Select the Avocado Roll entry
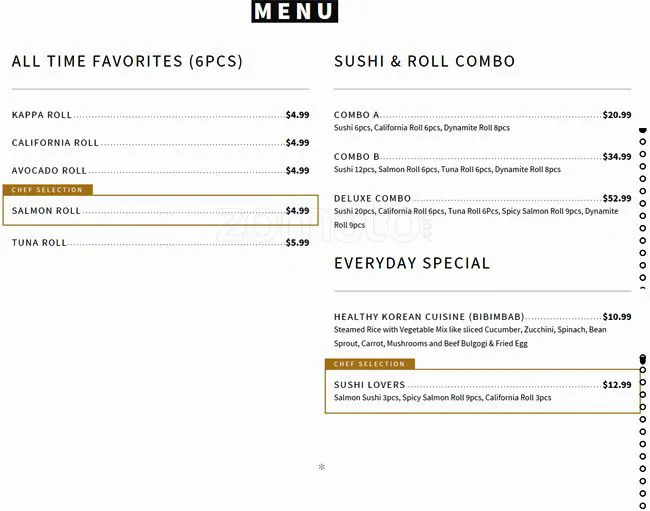650x511 pixels. pyautogui.click(x=49, y=171)
